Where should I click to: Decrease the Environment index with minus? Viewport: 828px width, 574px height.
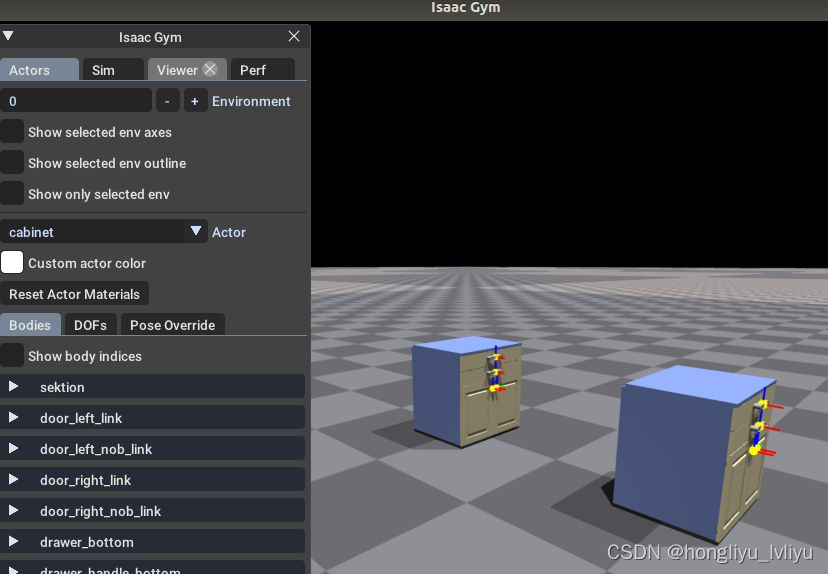click(x=167, y=101)
